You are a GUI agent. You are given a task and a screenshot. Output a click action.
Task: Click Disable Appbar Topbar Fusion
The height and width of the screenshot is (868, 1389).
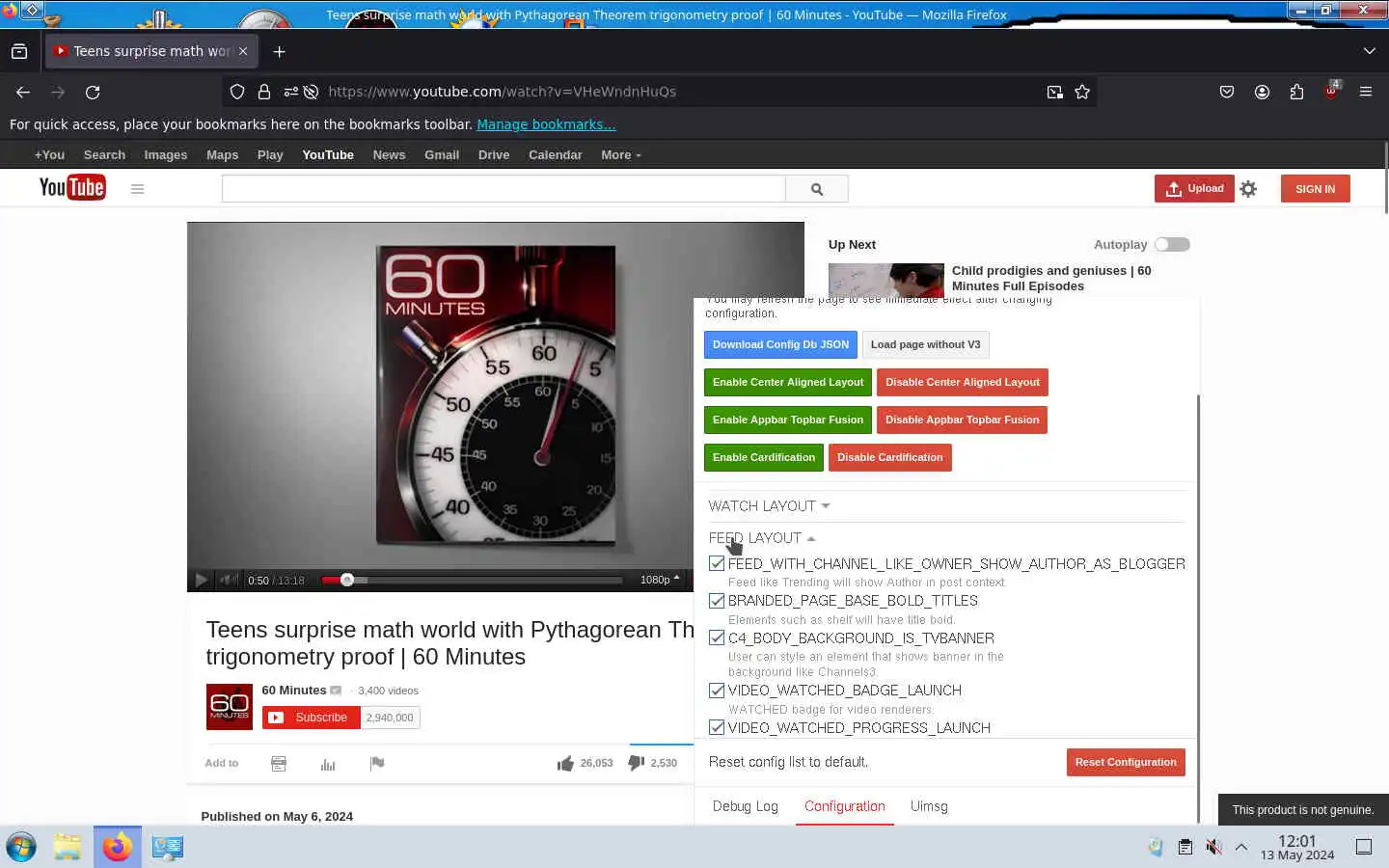962,420
